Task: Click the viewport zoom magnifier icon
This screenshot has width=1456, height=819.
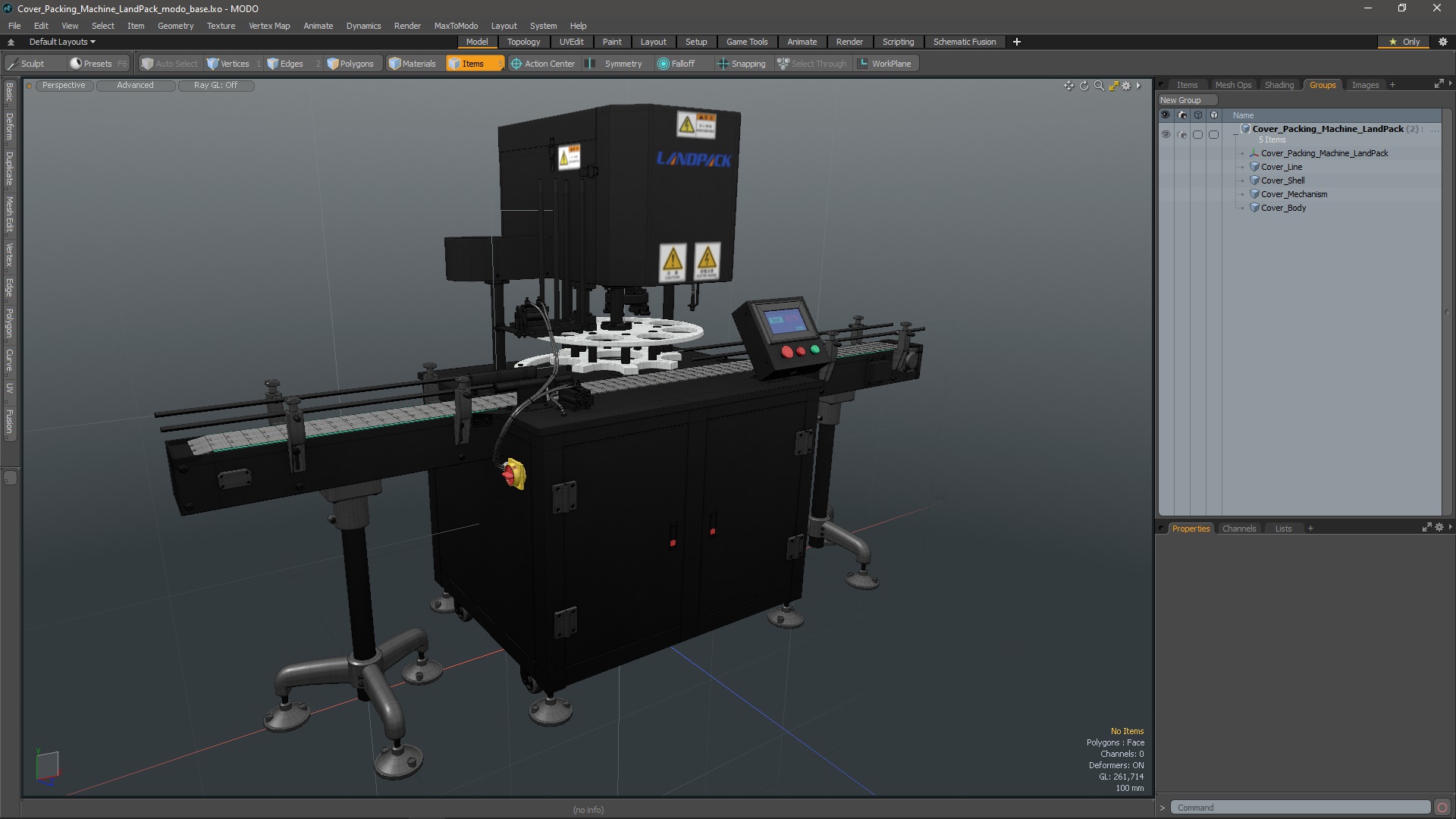Action: pos(1099,86)
